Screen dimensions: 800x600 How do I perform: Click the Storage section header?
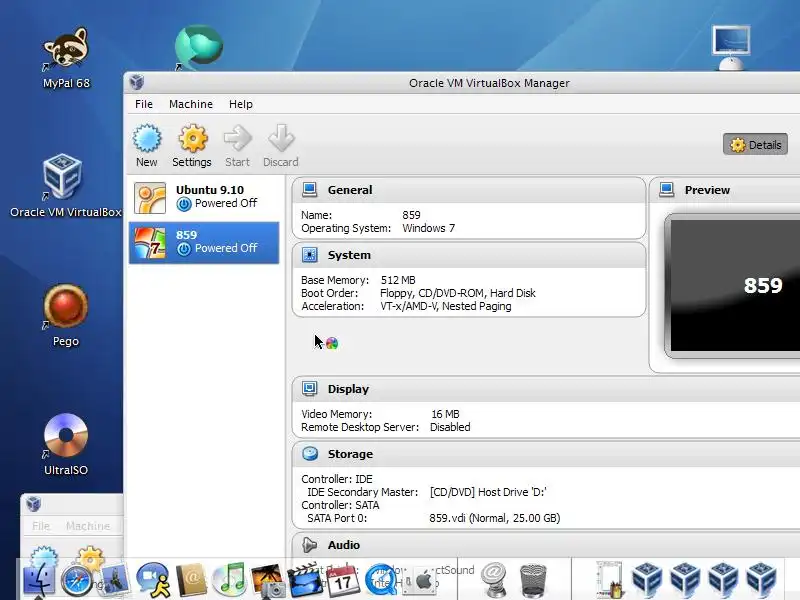[546, 454]
